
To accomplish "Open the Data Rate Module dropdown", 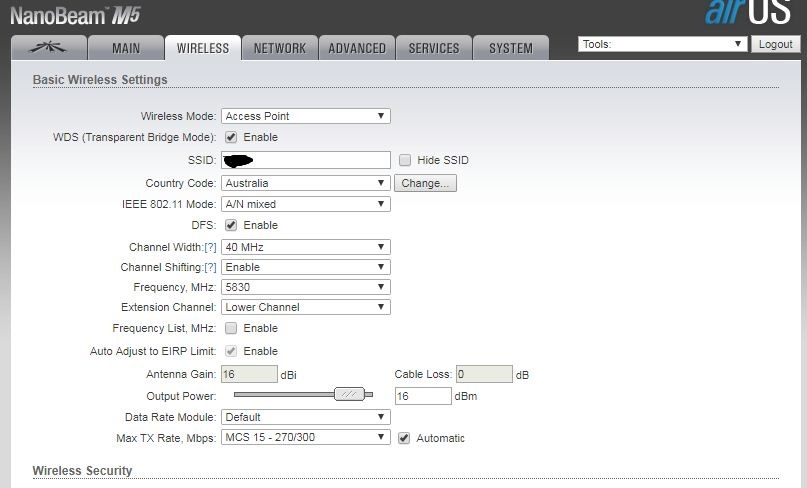I will [306, 417].
